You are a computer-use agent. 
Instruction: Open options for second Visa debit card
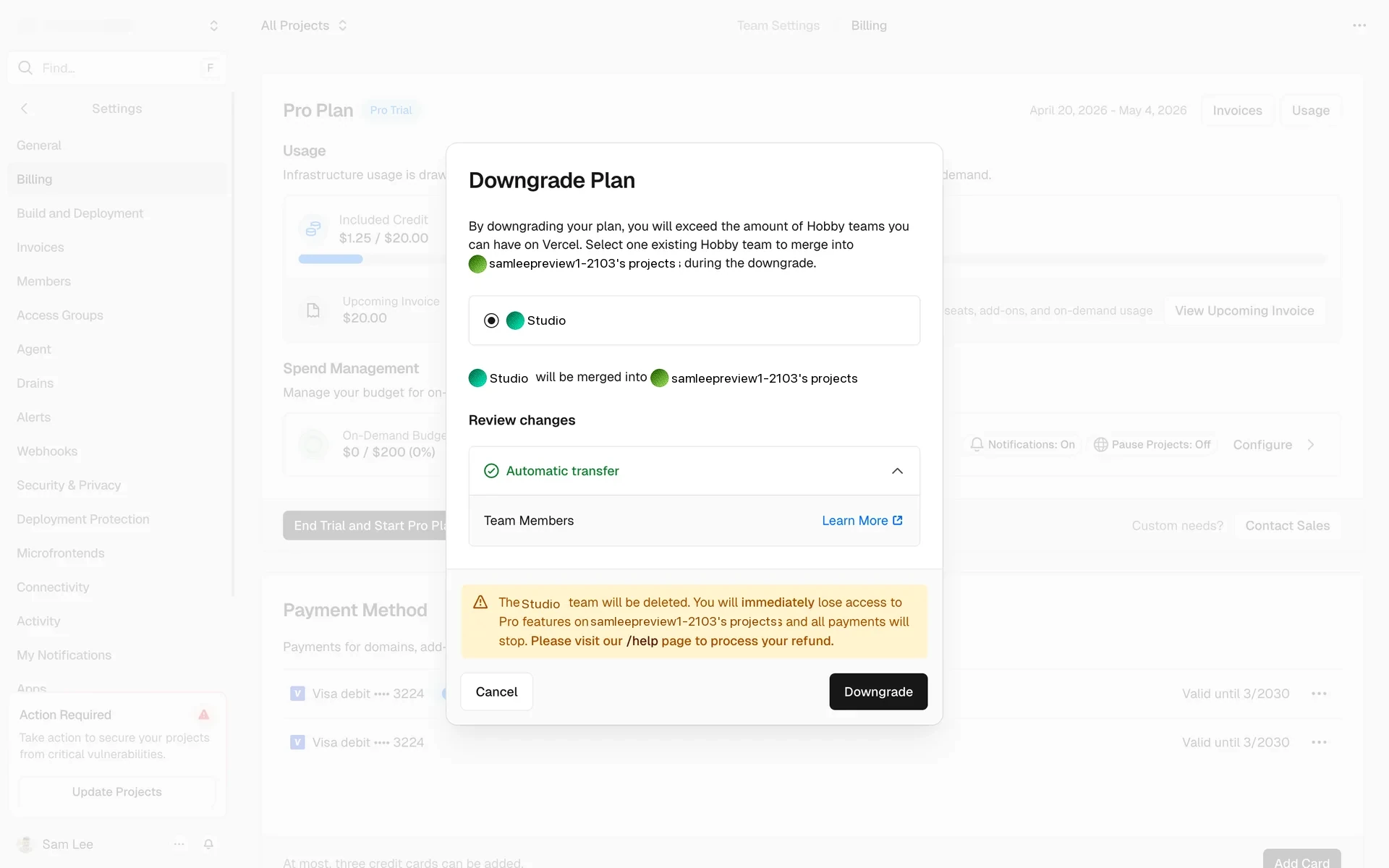(x=1319, y=742)
